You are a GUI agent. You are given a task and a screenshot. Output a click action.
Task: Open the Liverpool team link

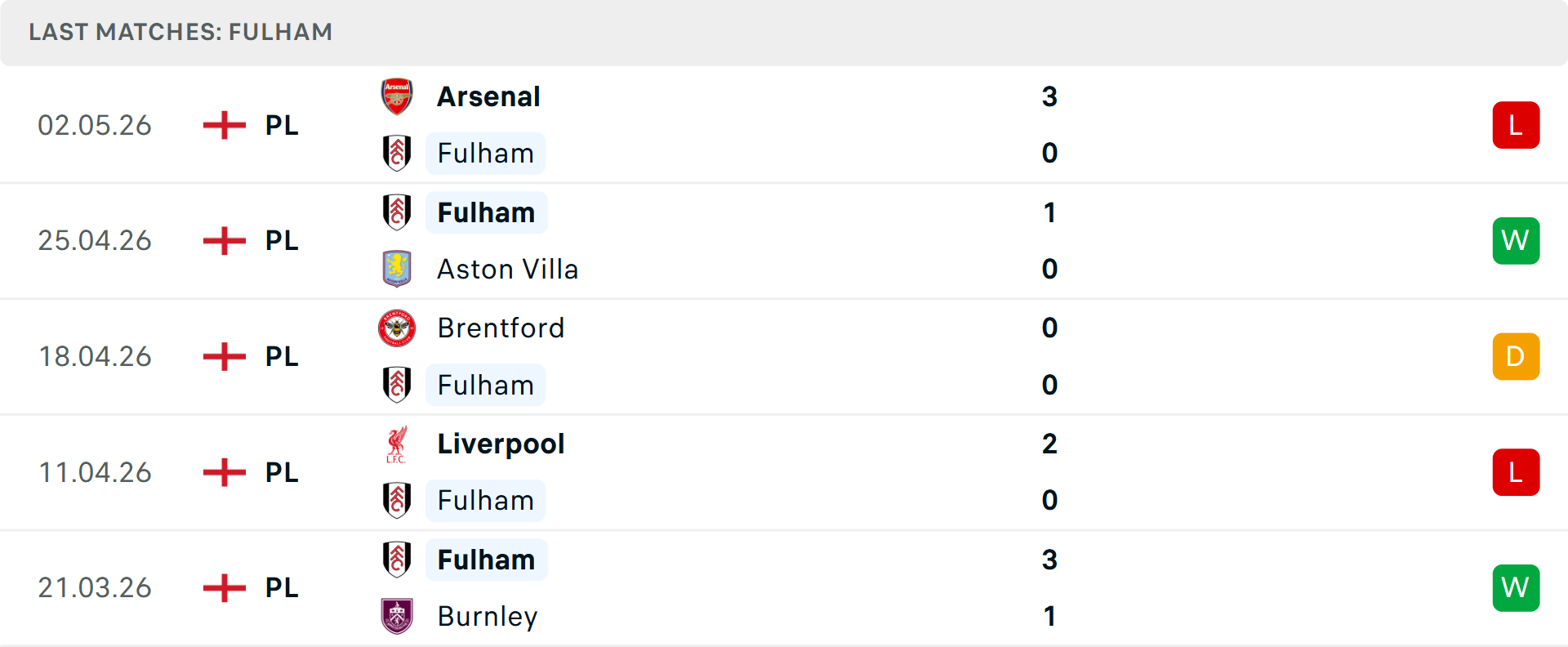click(x=501, y=444)
